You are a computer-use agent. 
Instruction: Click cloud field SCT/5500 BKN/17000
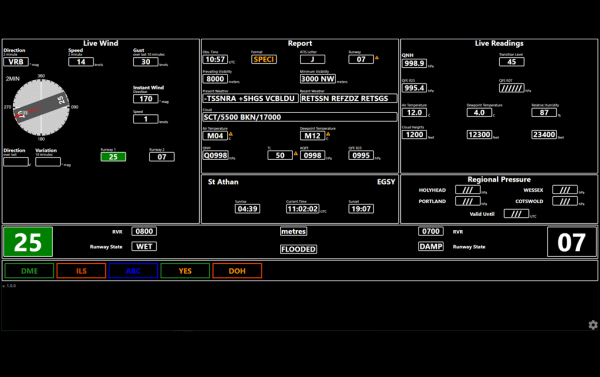(300, 117)
